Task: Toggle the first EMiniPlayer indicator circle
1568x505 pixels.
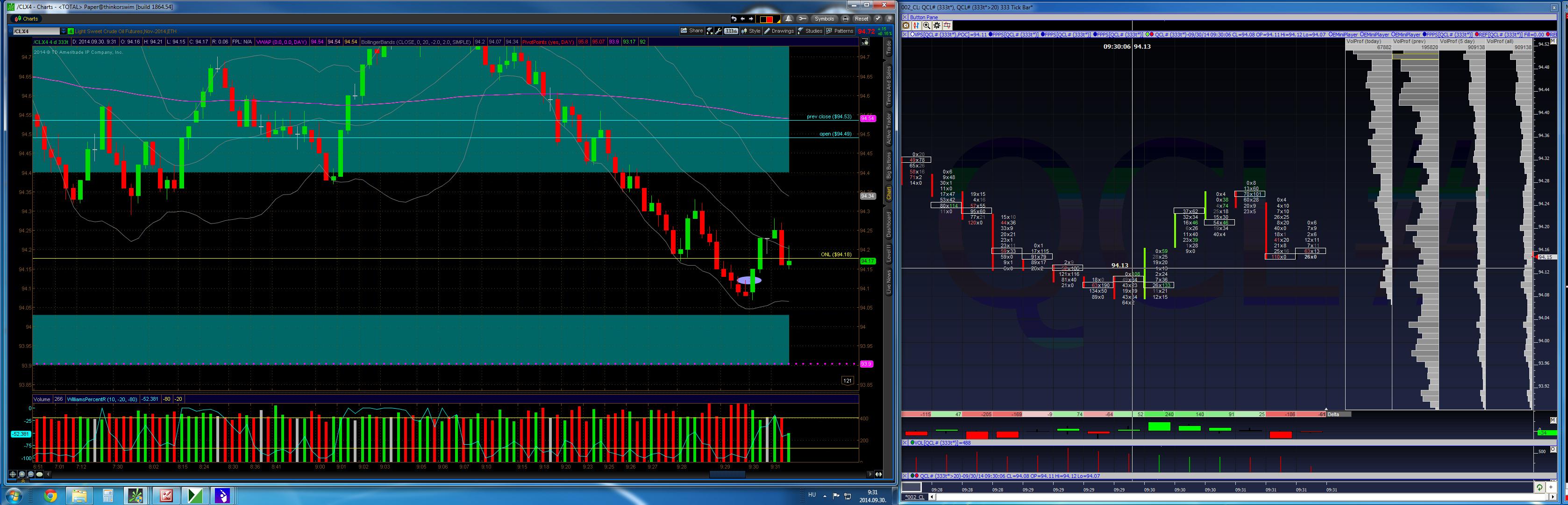Action: 1331,35
